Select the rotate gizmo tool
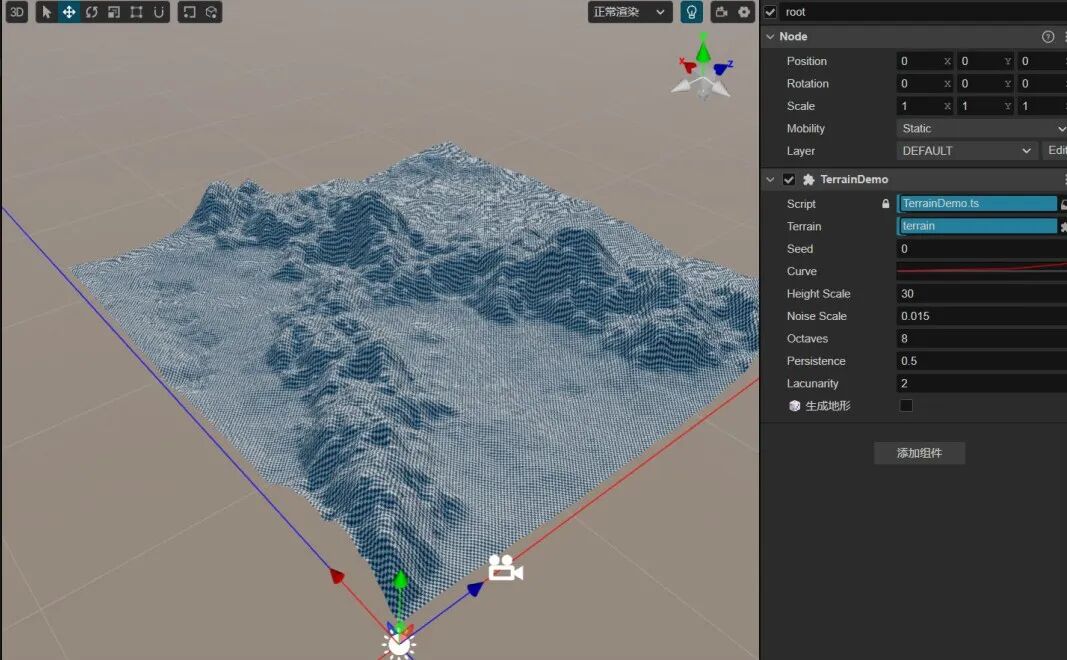Image resolution: width=1067 pixels, height=660 pixels. pos(91,12)
